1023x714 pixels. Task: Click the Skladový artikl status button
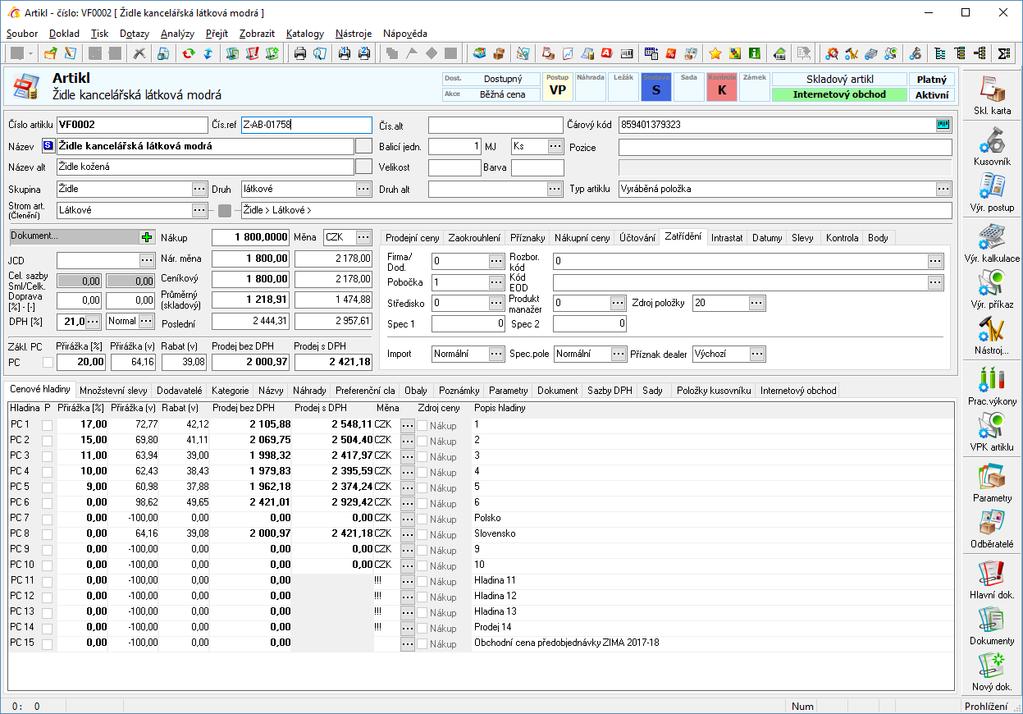(x=839, y=79)
